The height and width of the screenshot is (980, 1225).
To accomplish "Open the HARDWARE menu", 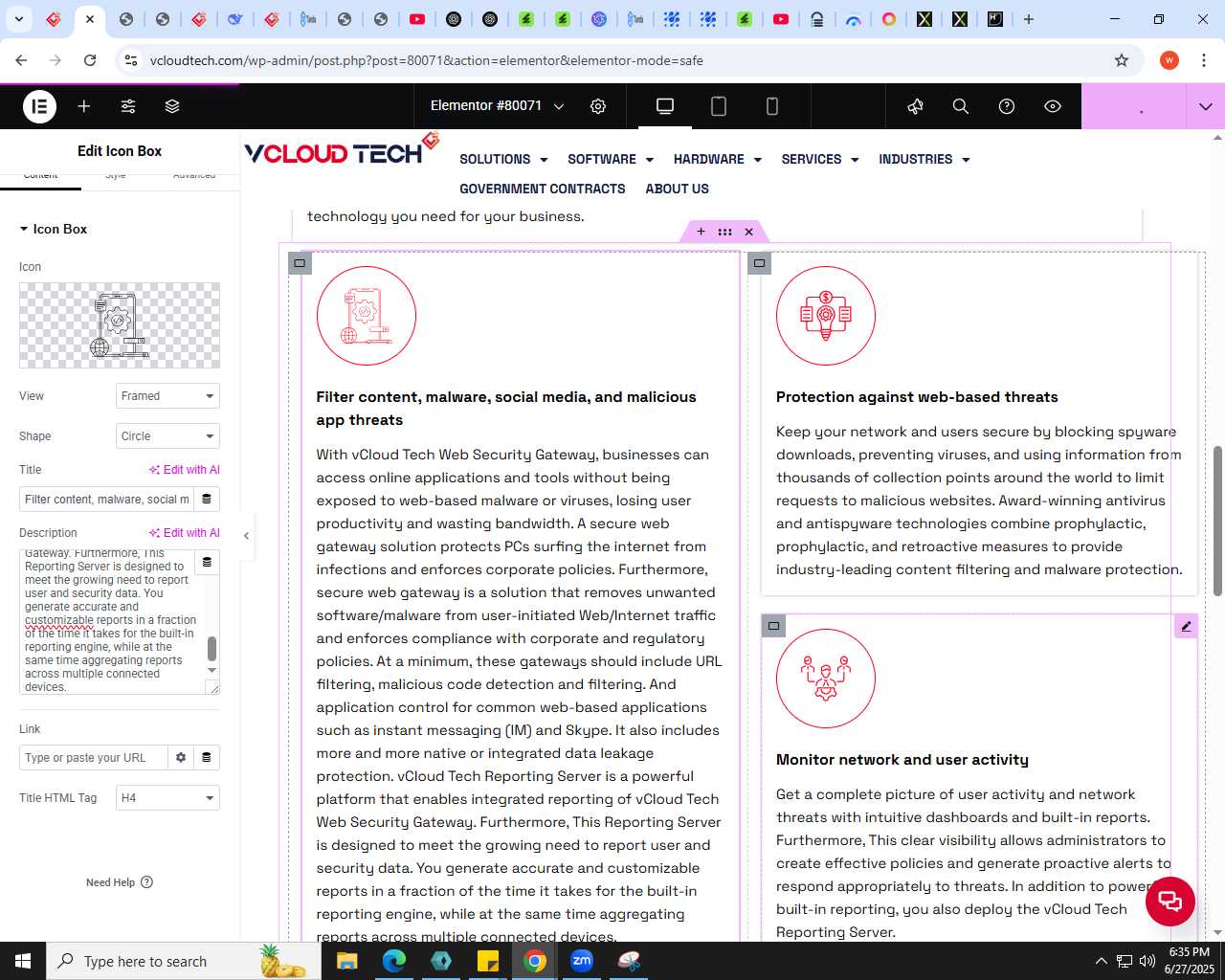I will [x=718, y=159].
